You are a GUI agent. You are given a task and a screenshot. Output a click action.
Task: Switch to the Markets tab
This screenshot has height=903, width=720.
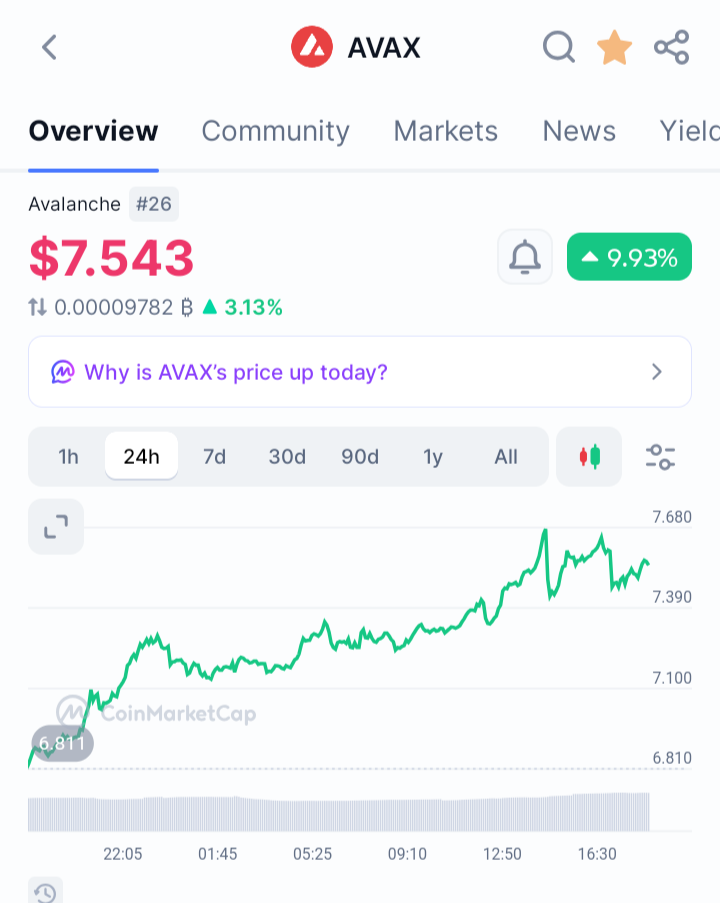tap(445, 131)
